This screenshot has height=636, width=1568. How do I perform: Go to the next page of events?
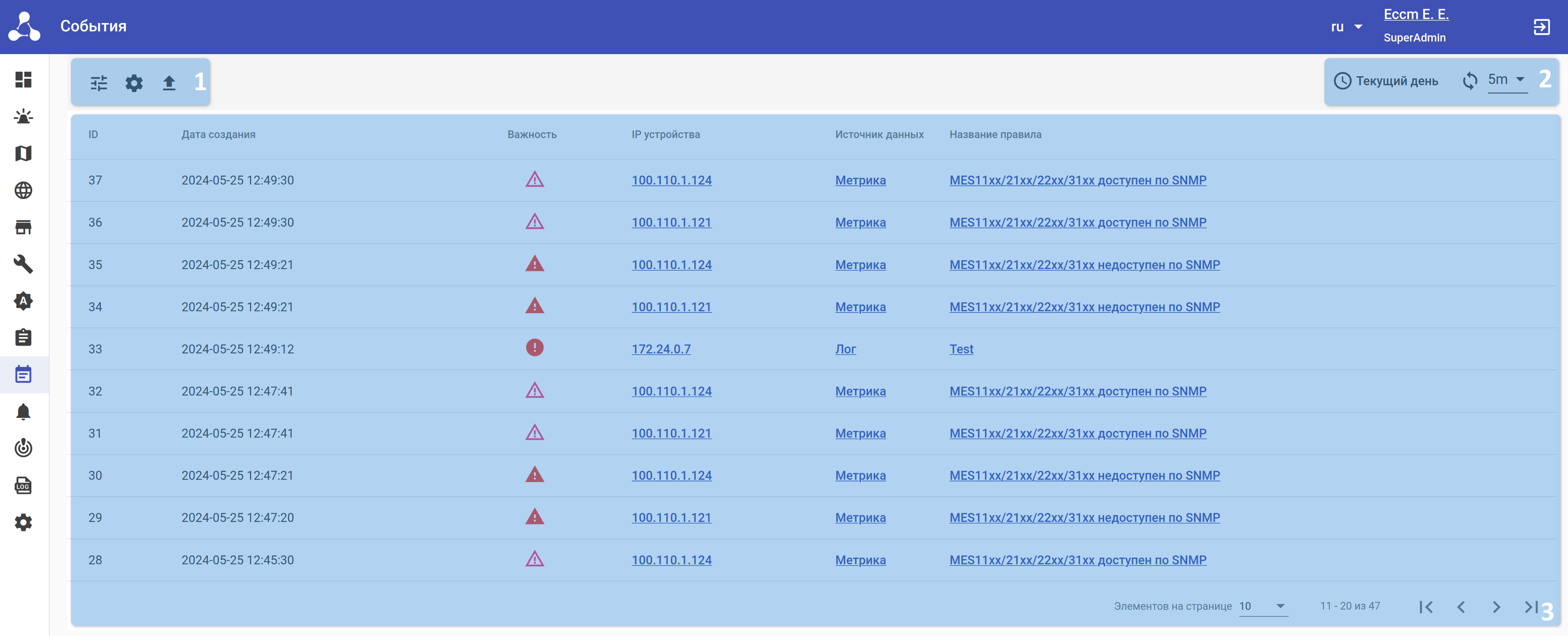click(x=1496, y=607)
